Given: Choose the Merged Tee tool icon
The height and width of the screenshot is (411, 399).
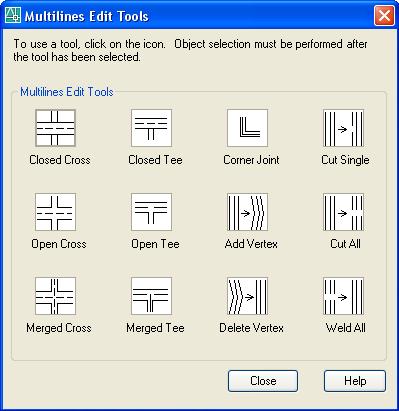Looking at the screenshot, I should (x=151, y=296).
